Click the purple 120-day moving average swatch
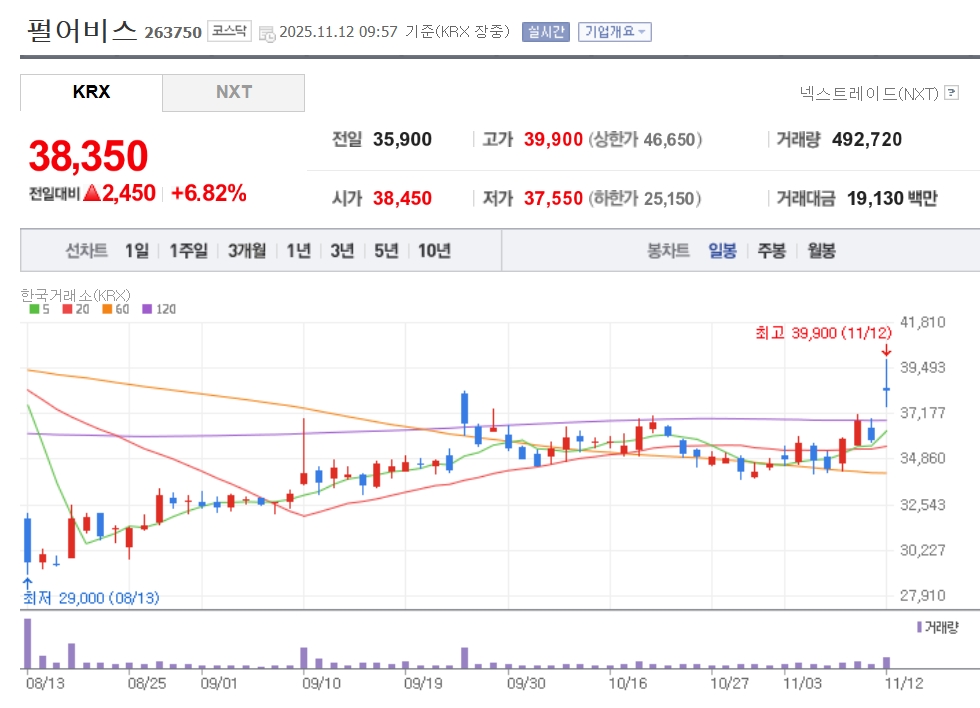The image size is (980, 708). click(x=147, y=309)
